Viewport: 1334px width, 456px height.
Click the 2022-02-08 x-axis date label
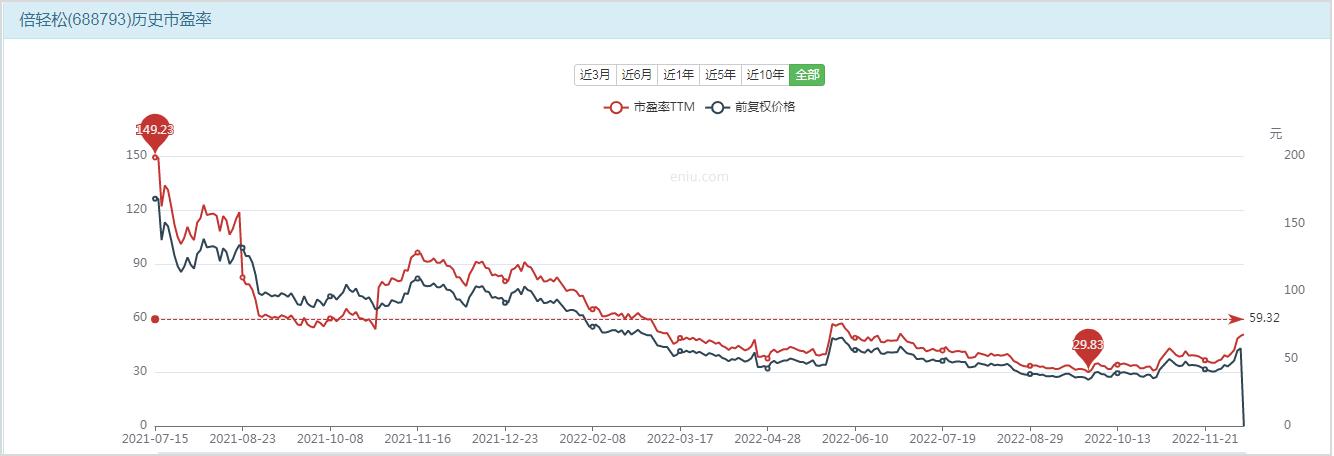pyautogui.click(x=592, y=438)
